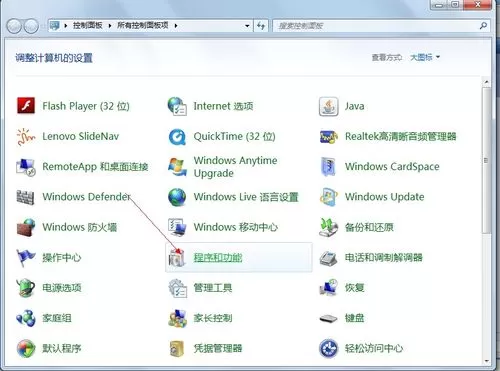Open the 家长控制 icon
The height and width of the screenshot is (371, 500).
click(177, 318)
